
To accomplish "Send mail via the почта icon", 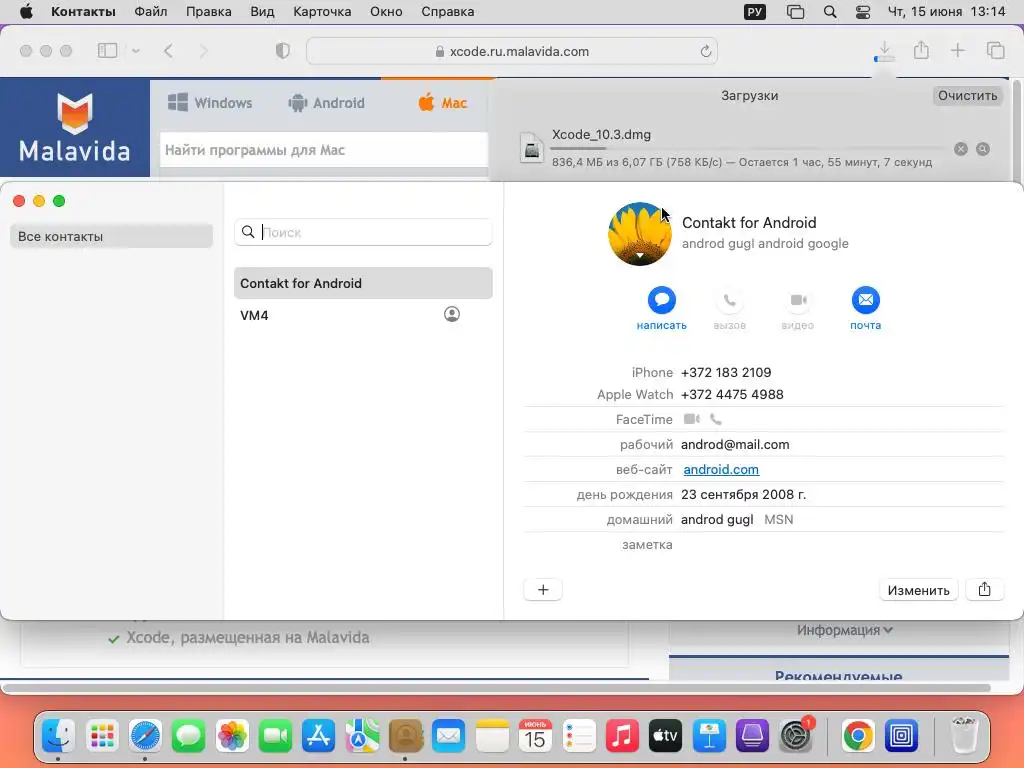I will coord(865,300).
